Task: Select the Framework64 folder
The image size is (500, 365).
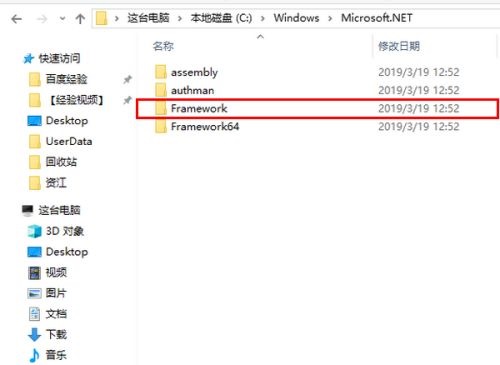Action: coord(205,127)
